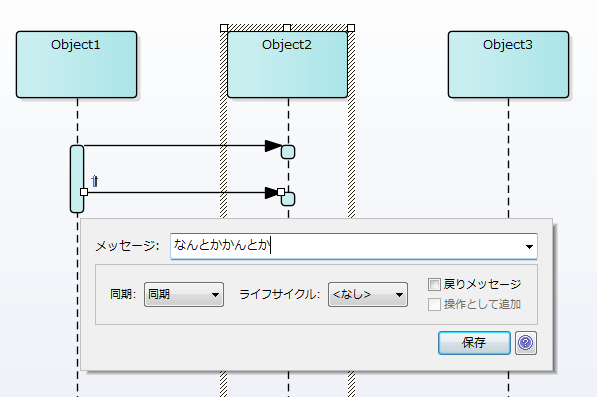The height and width of the screenshot is (397, 597).
Task: Select the Object2 lifeline box
Action: click(x=287, y=64)
